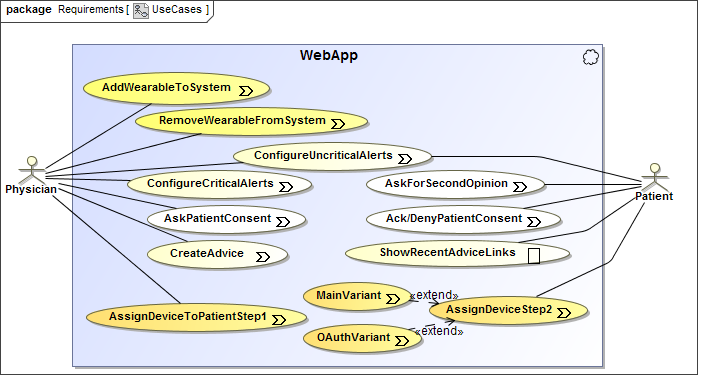Select the CreateAdvice use case label
The width and height of the screenshot is (701, 376).
coord(207,253)
